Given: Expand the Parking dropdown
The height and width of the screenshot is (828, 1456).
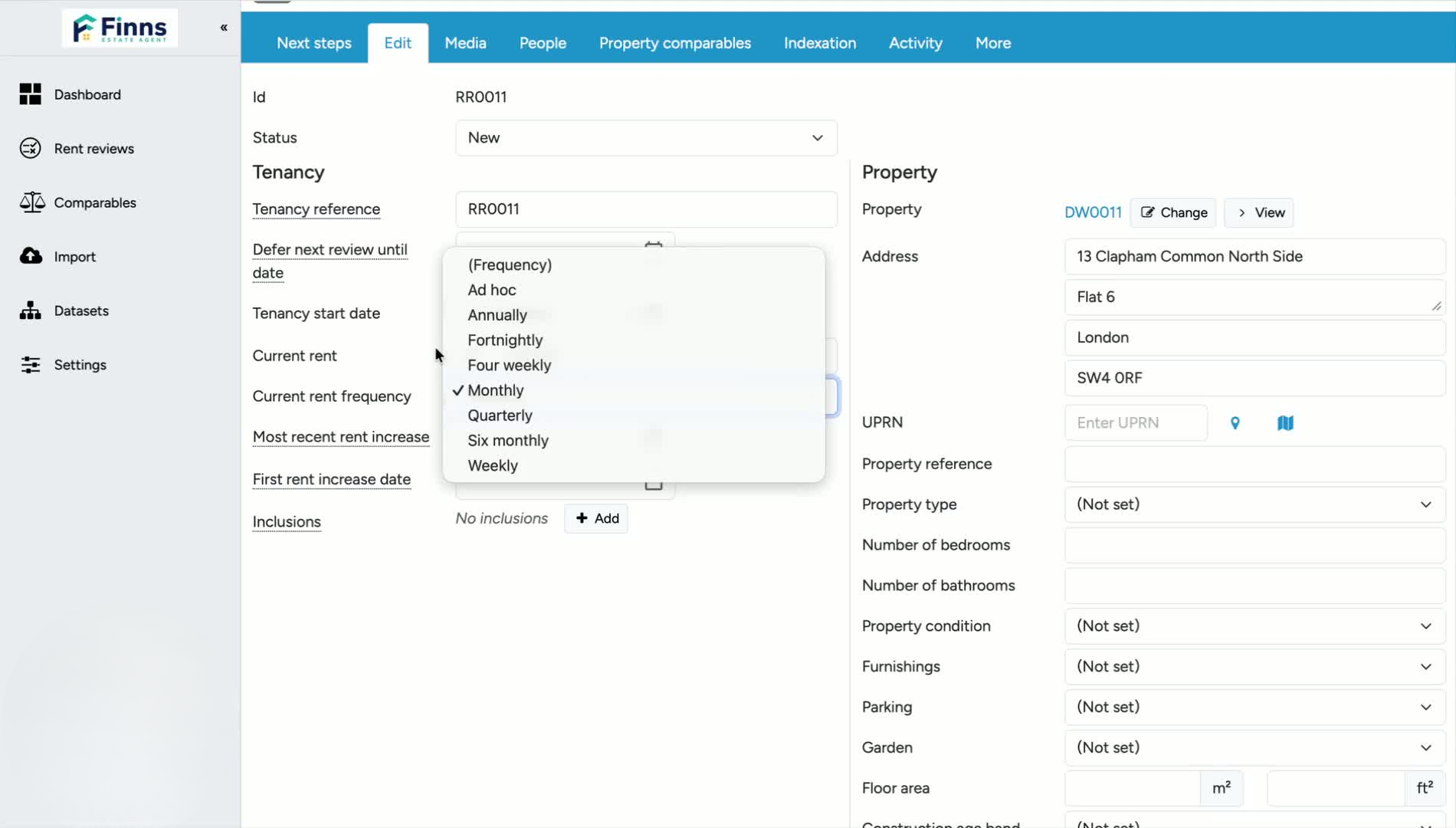Looking at the screenshot, I should pyautogui.click(x=1254, y=707).
